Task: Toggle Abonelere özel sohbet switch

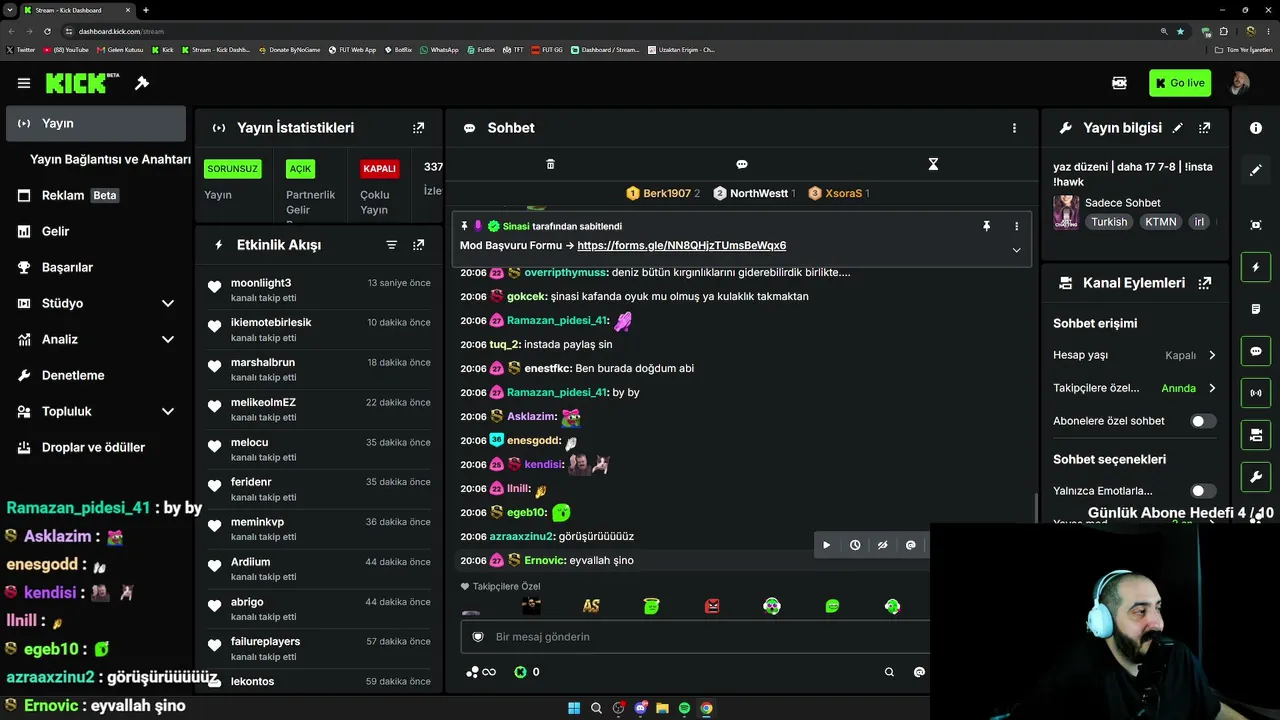Action: 1204,421
